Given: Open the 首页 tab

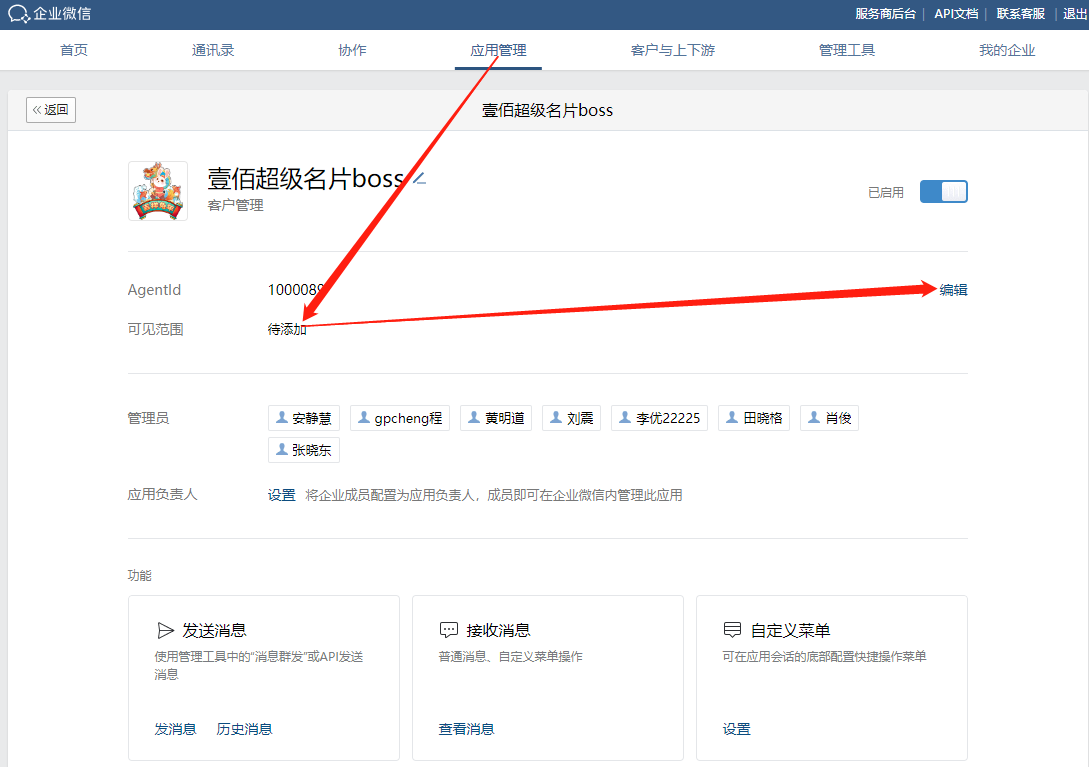Looking at the screenshot, I should pyautogui.click(x=74, y=50).
